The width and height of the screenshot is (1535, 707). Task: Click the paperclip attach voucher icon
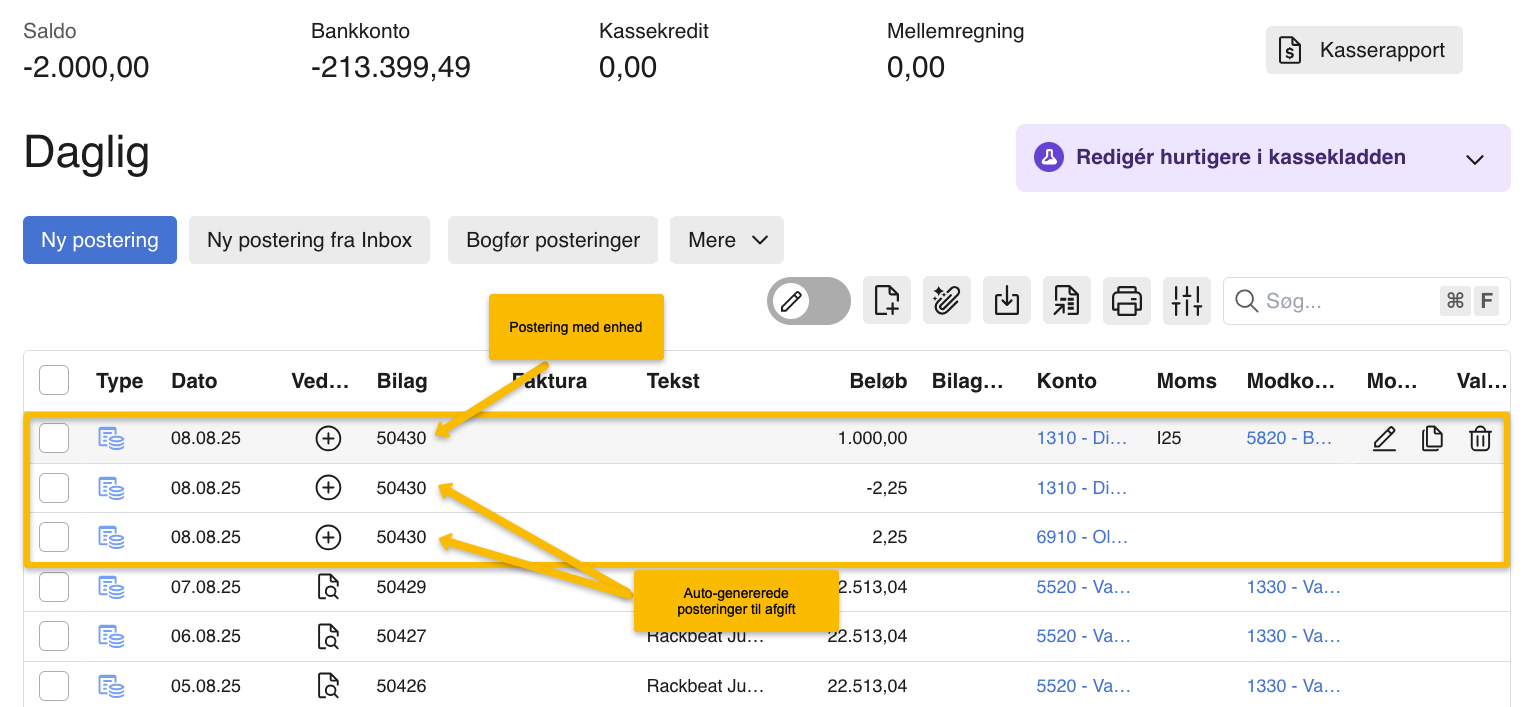[x=947, y=301]
